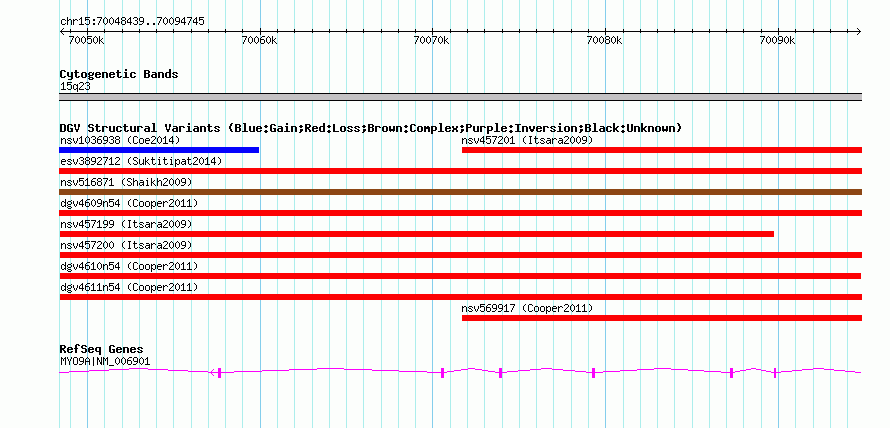Click the nsv457201 red loss bar
The width and height of the screenshot is (890, 428).
[x=662, y=150]
